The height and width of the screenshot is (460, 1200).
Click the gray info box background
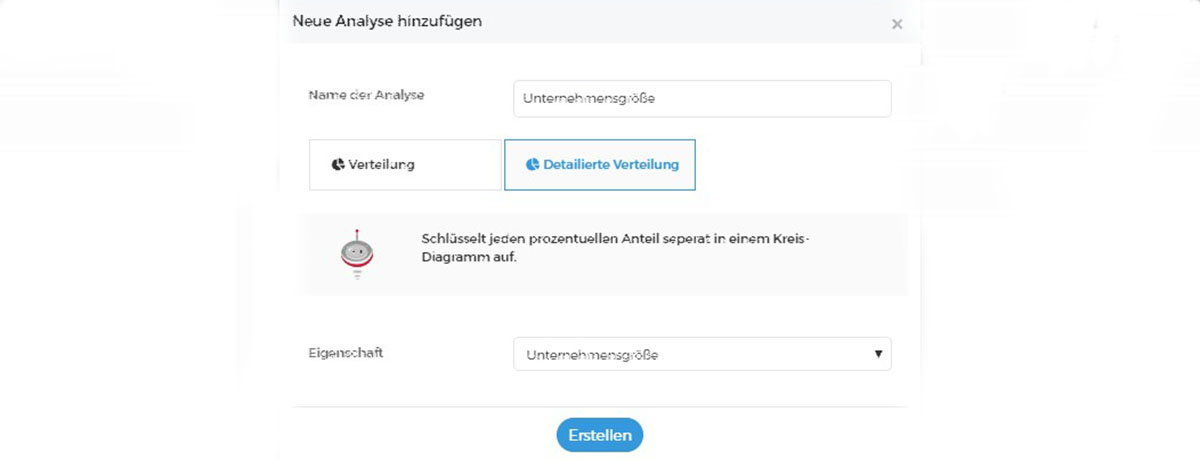pyautogui.click(x=603, y=254)
